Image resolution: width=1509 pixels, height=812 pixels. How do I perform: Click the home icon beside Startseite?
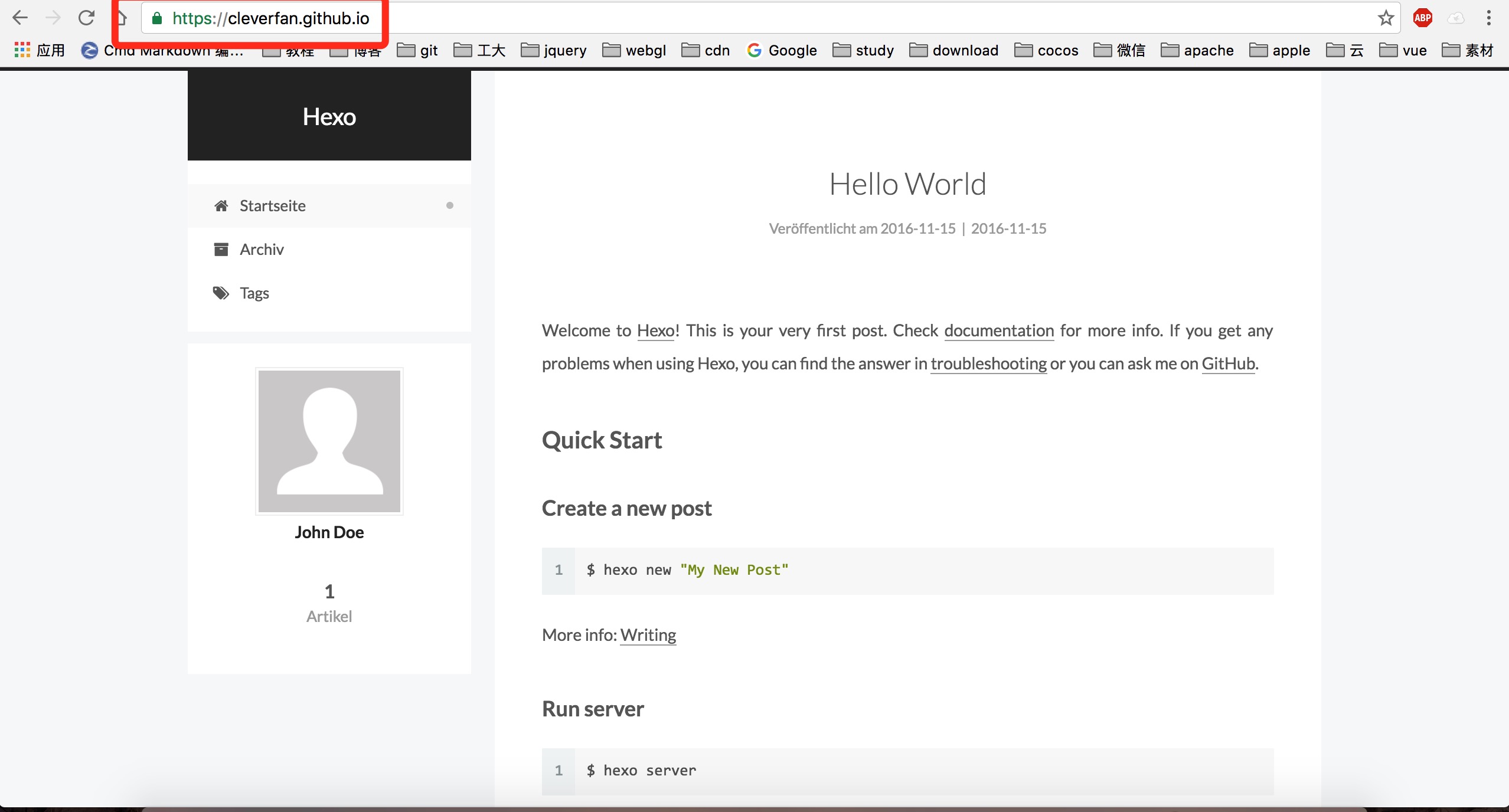click(221, 206)
